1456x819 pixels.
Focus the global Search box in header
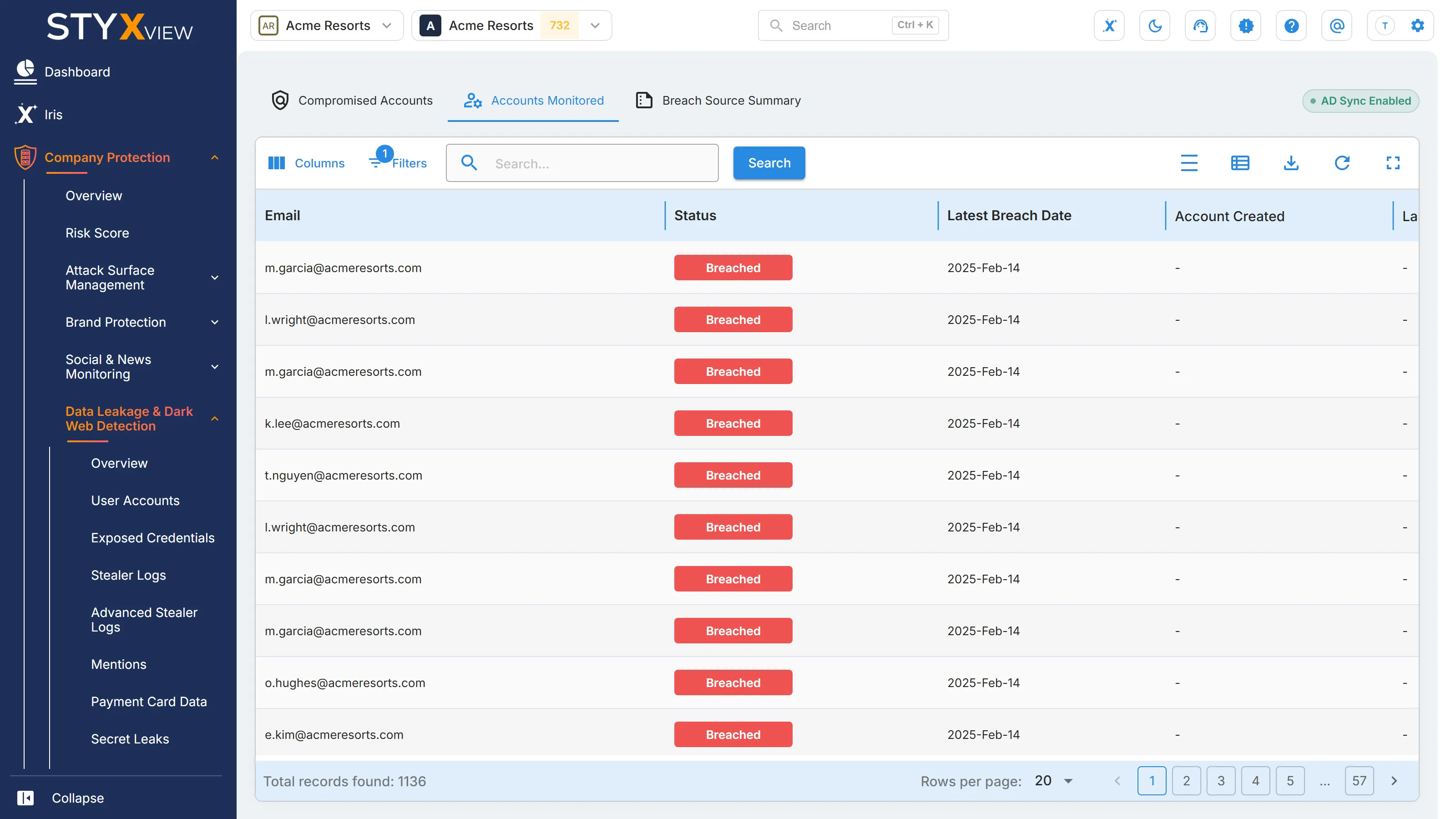(853, 25)
